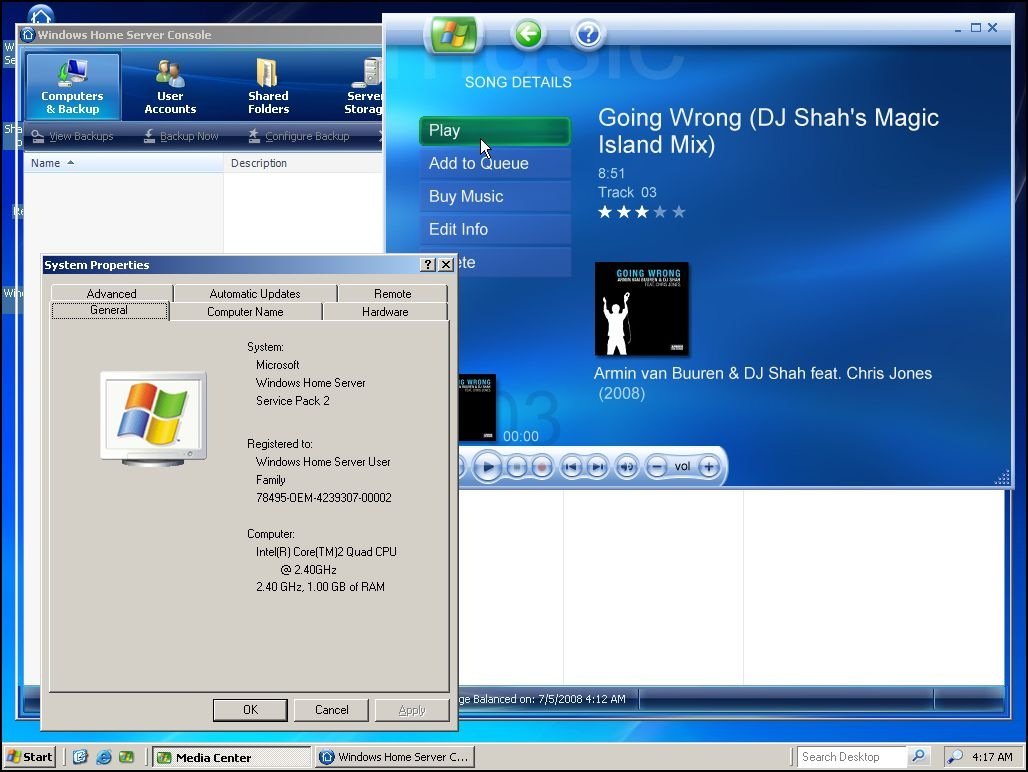Skip to the next track
This screenshot has width=1028, height=772.
[597, 467]
